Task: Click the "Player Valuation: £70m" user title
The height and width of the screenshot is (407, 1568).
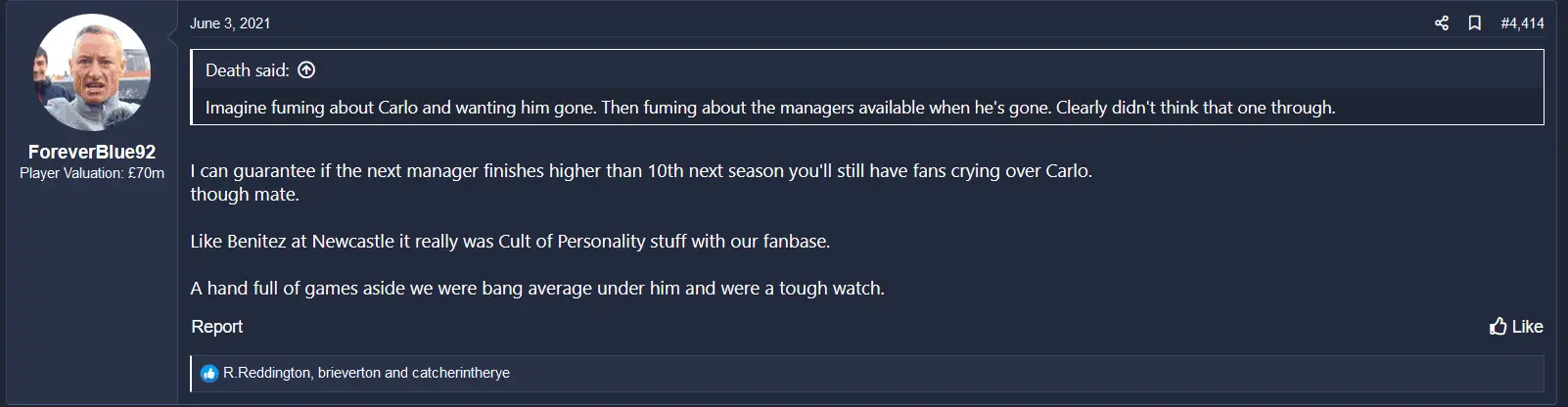Action: [x=92, y=173]
